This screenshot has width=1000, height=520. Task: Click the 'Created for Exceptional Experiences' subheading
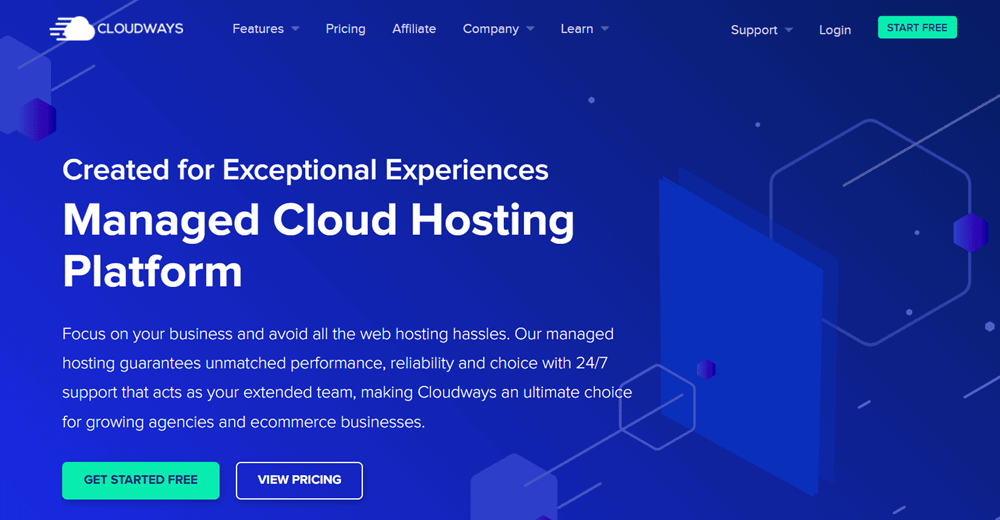(305, 170)
